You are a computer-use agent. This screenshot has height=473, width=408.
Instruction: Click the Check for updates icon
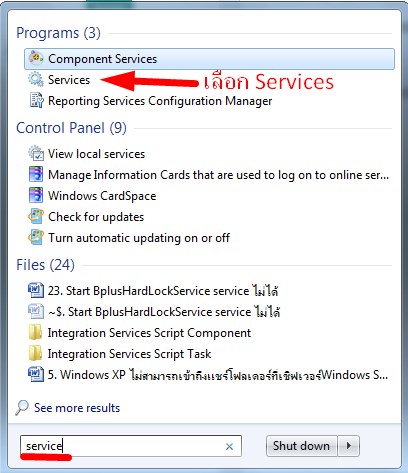pyautogui.click(x=36, y=217)
